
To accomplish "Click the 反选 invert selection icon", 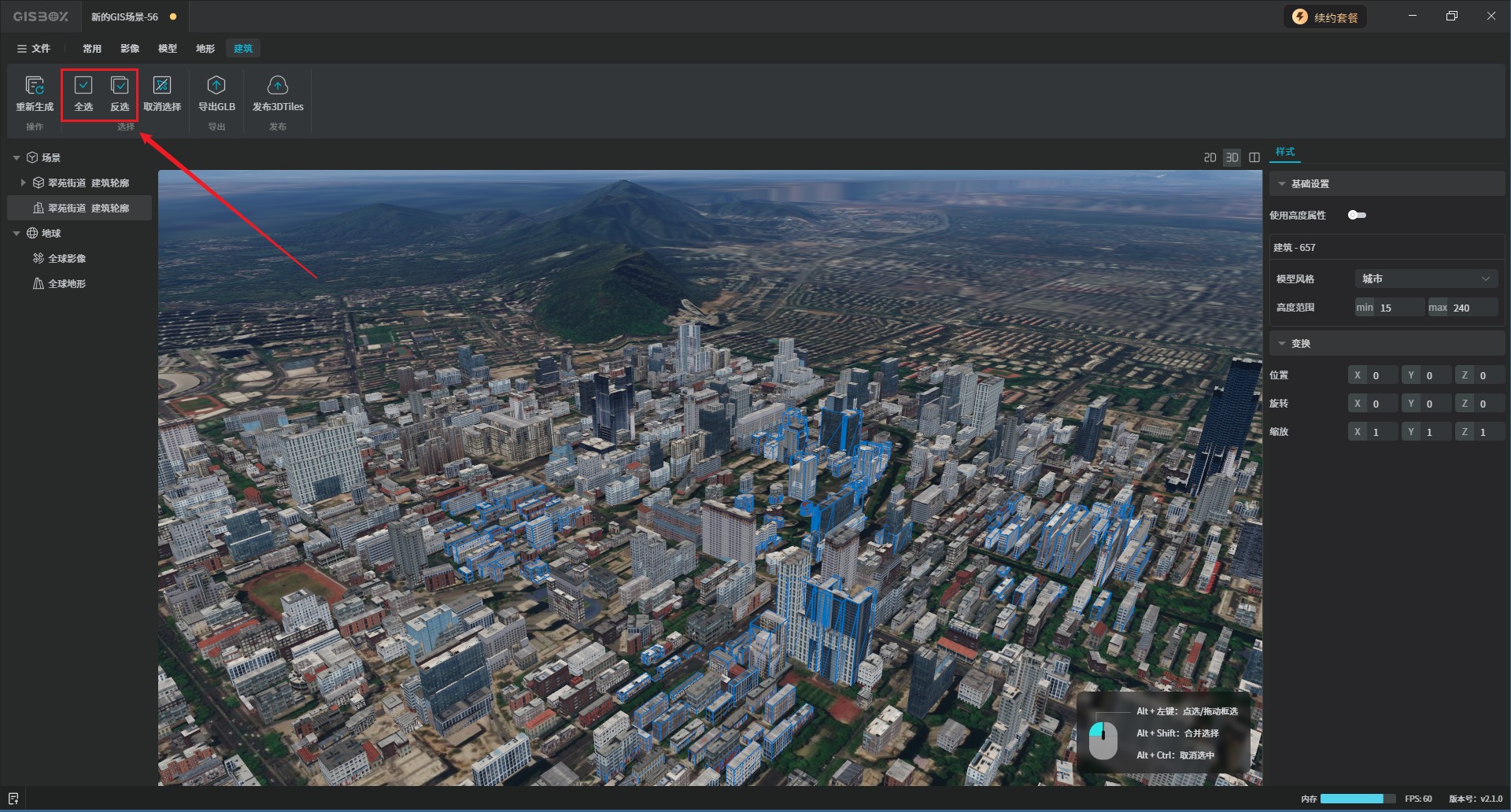I will tap(120, 85).
